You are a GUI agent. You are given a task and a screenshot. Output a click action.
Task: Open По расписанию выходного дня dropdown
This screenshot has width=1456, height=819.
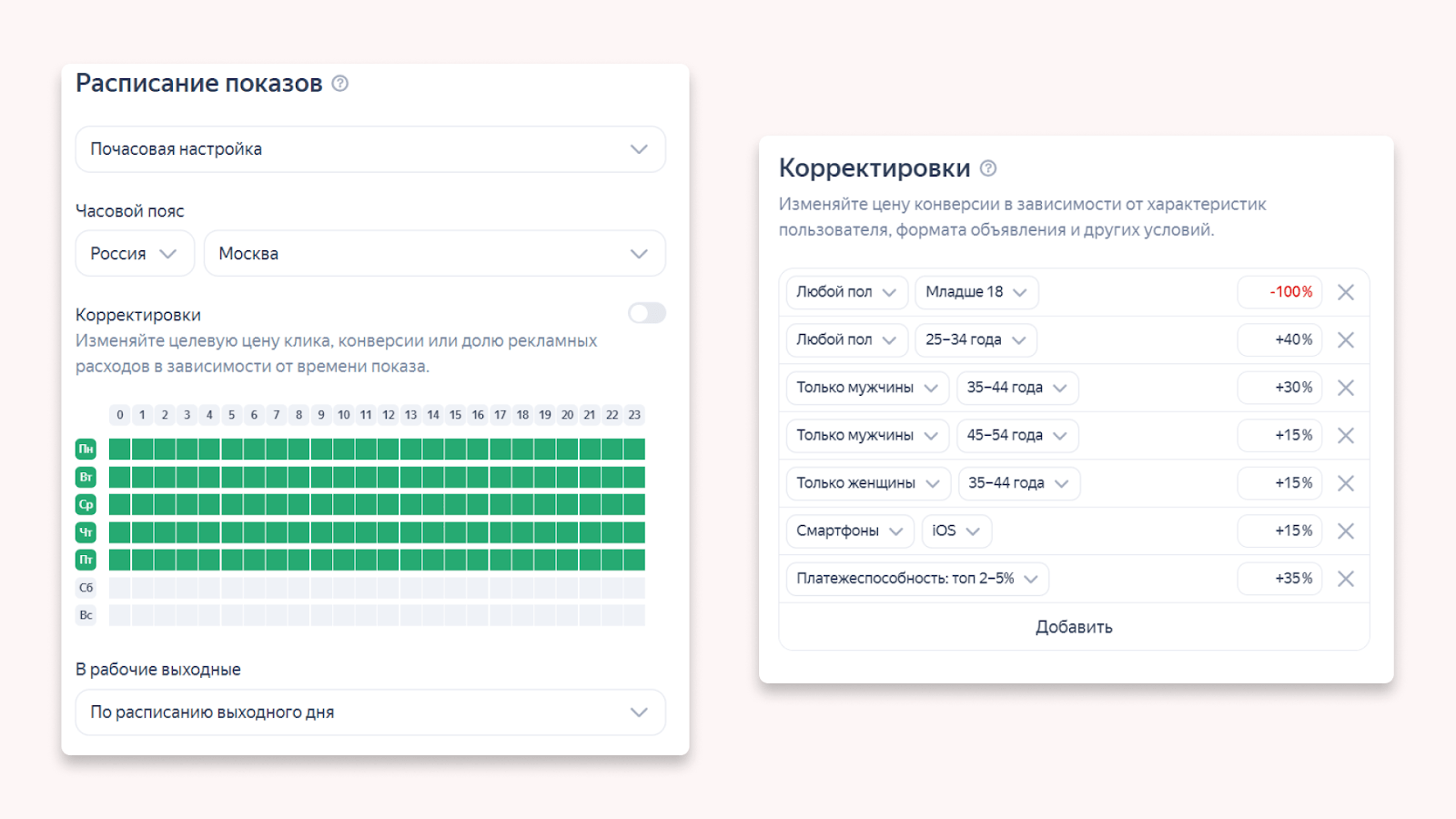[x=370, y=713]
